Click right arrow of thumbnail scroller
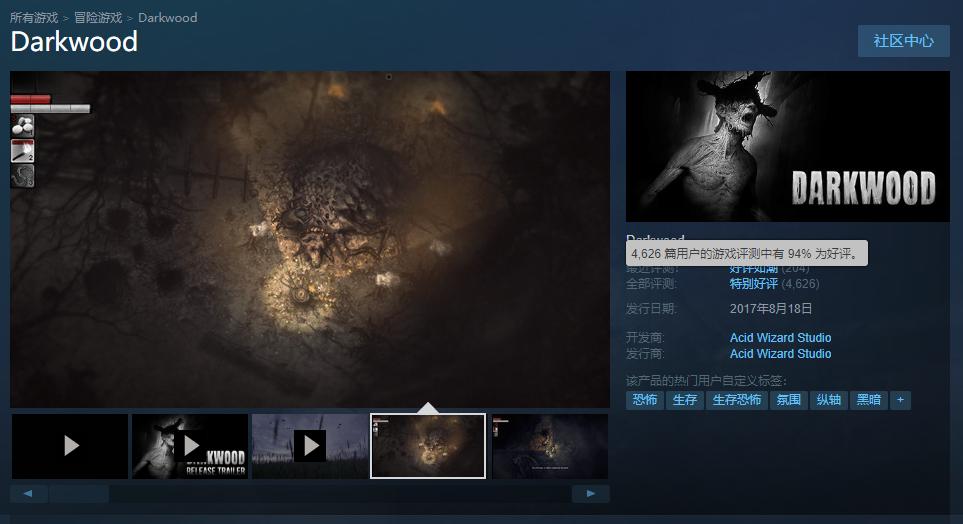The image size is (963, 524). coord(591,493)
